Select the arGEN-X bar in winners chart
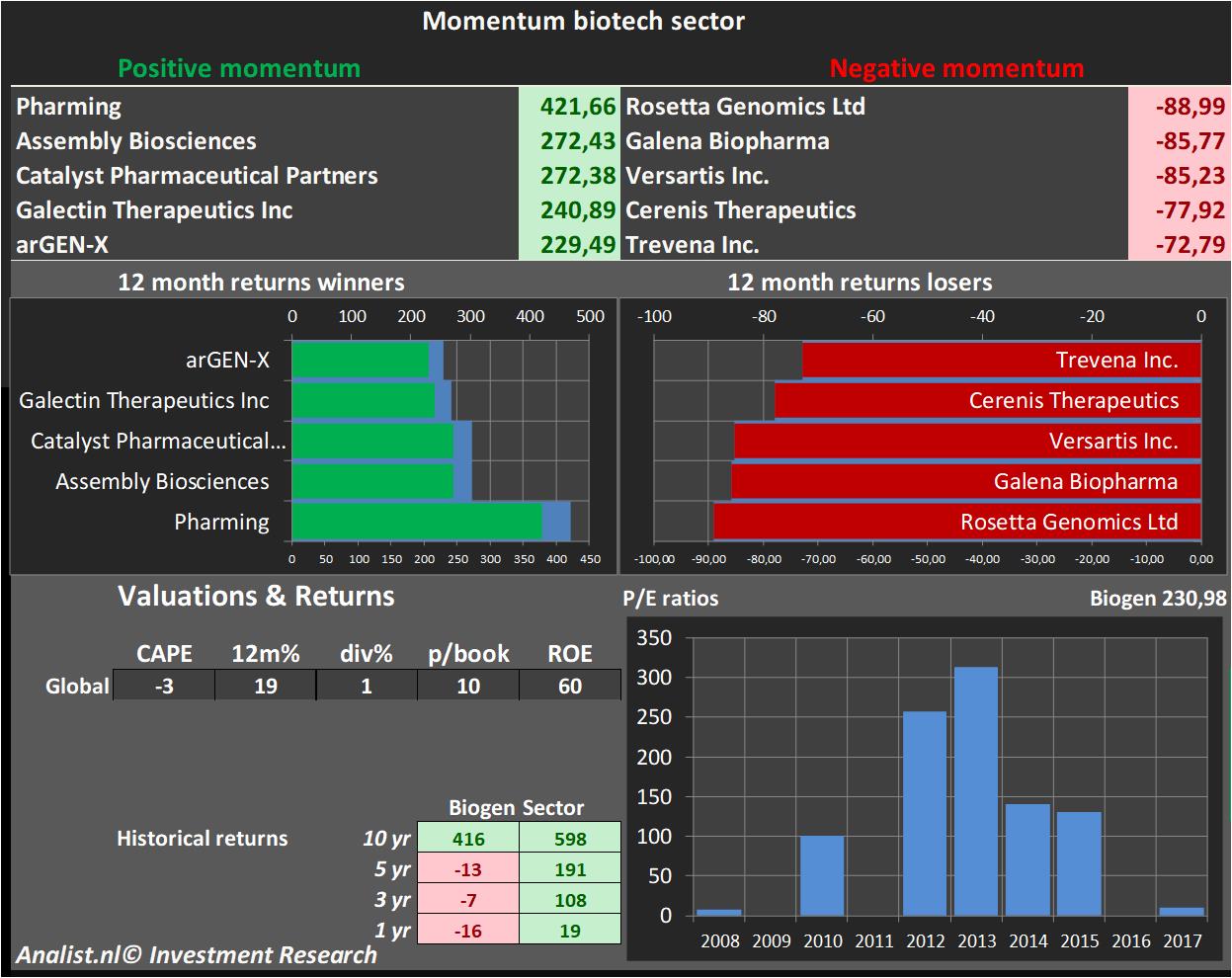Viewport: 1232px width, 978px height. point(361,360)
